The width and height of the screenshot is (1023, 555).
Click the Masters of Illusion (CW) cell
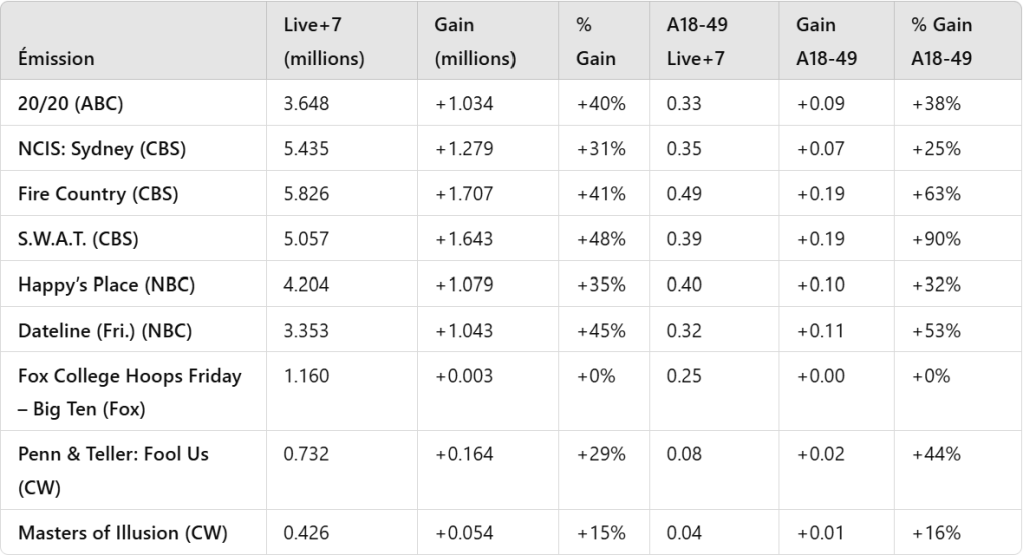pos(122,533)
